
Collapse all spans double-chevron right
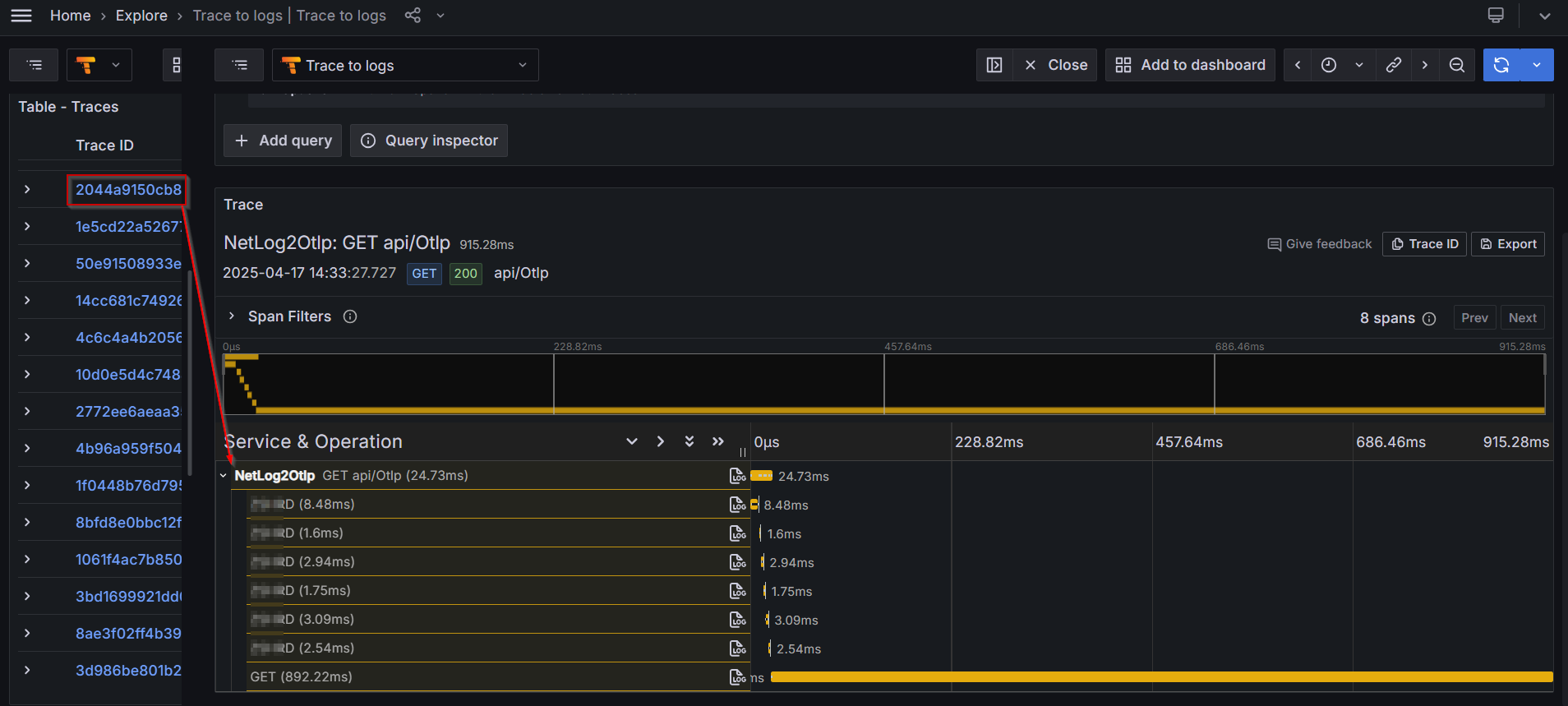click(x=718, y=441)
